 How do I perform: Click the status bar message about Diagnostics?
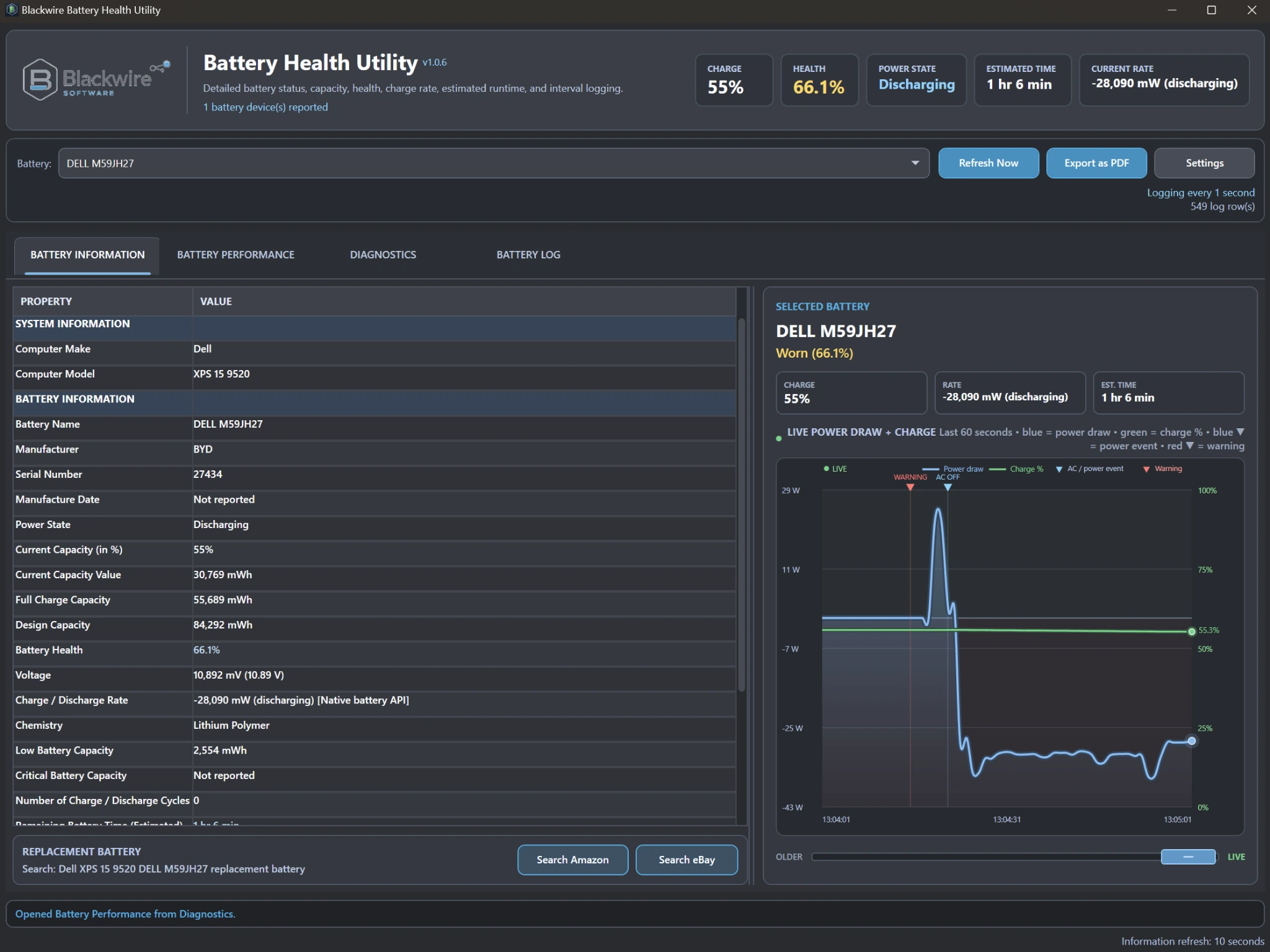(125, 914)
